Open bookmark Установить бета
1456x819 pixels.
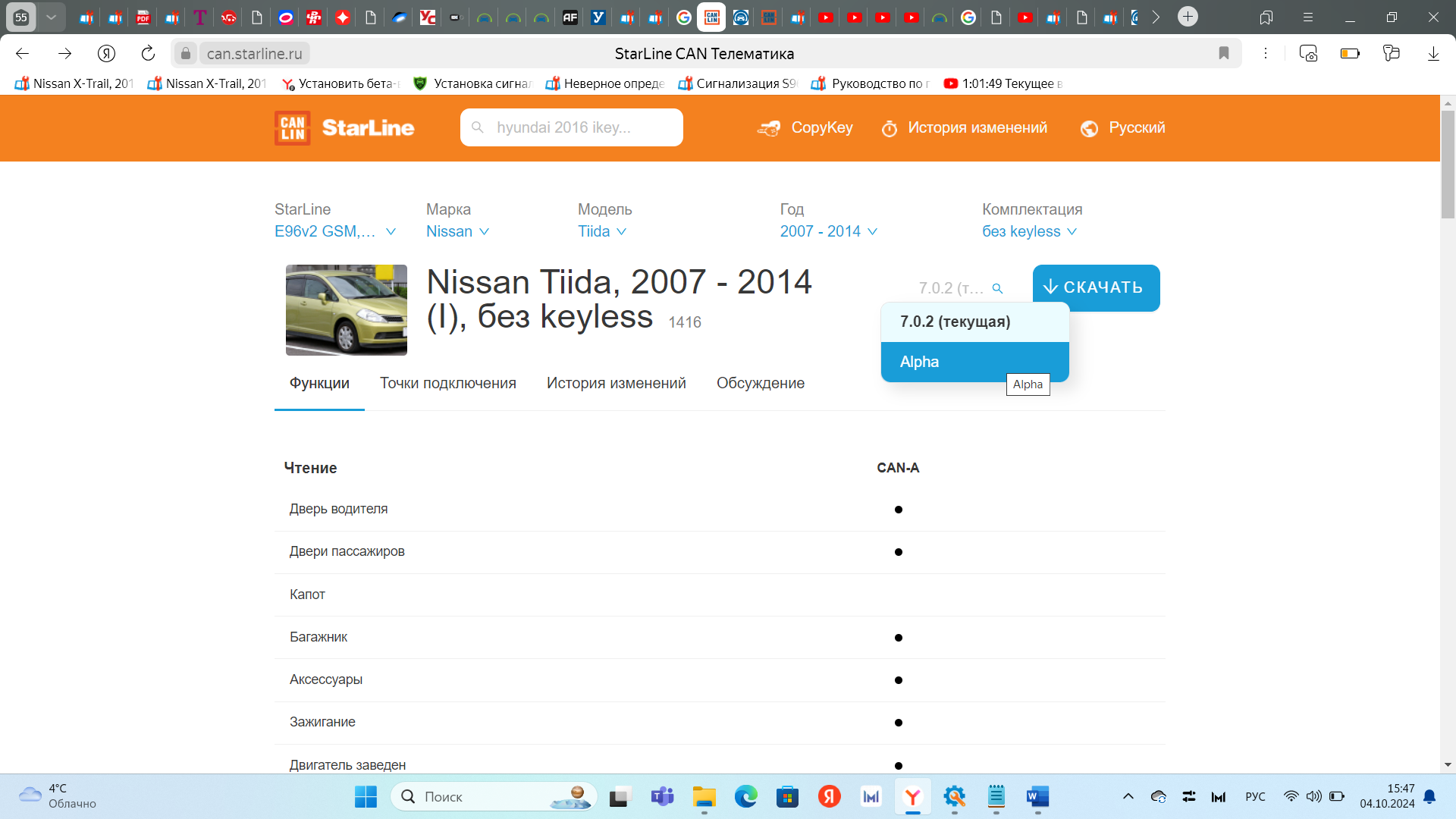point(340,83)
